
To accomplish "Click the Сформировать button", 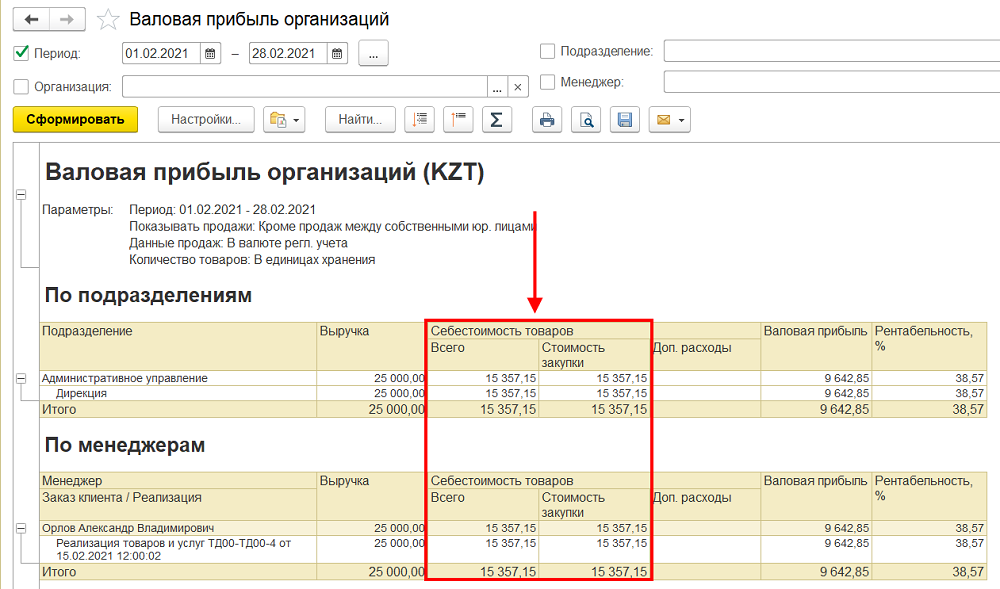I will [75, 120].
